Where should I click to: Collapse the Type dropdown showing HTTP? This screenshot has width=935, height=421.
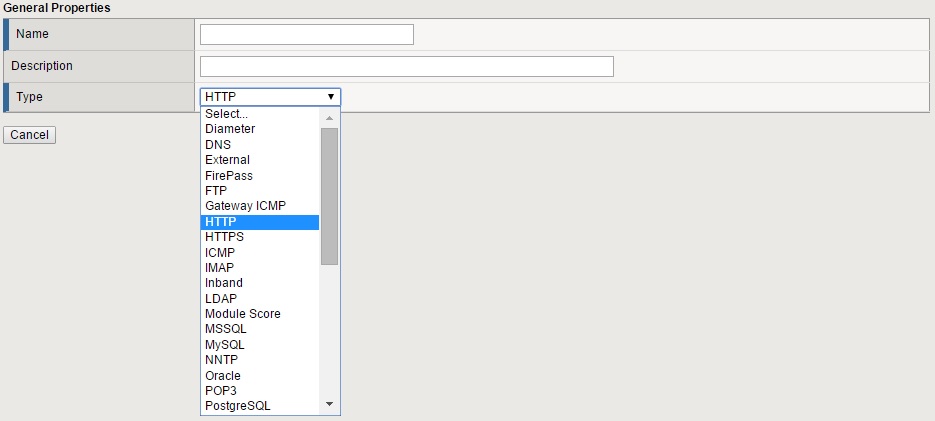tap(270, 97)
